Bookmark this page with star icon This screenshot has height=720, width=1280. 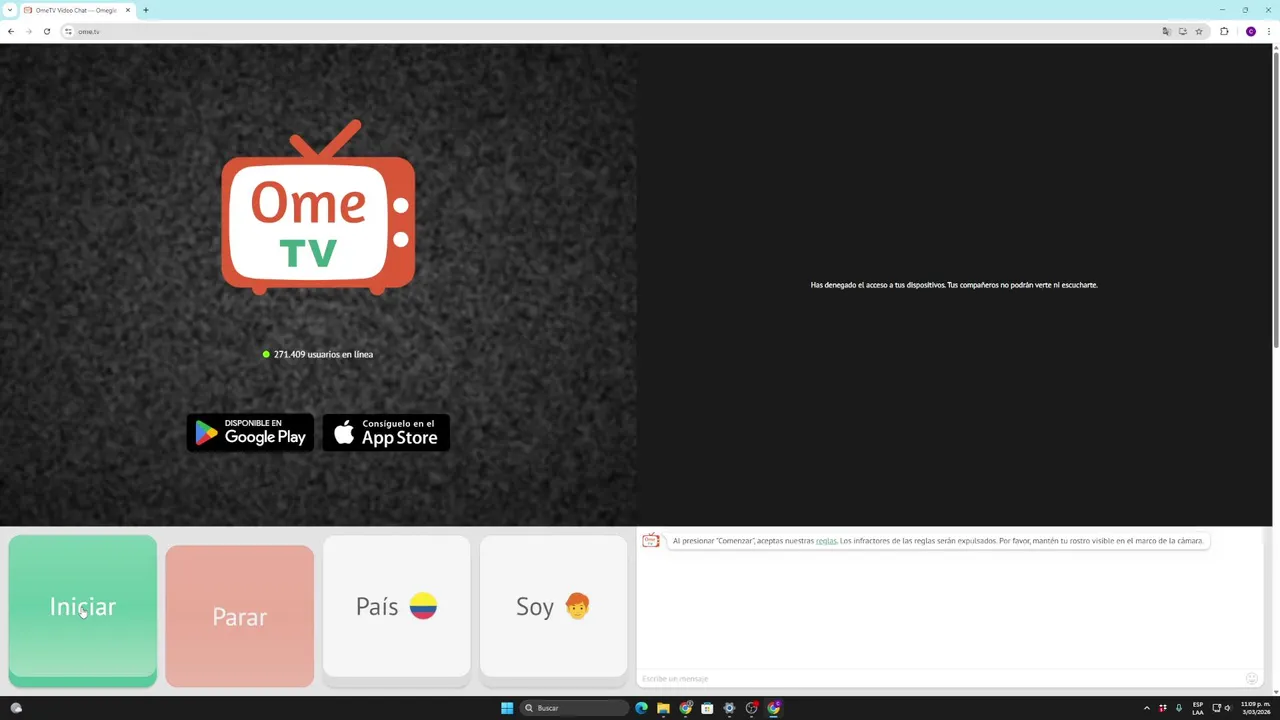(x=1199, y=31)
